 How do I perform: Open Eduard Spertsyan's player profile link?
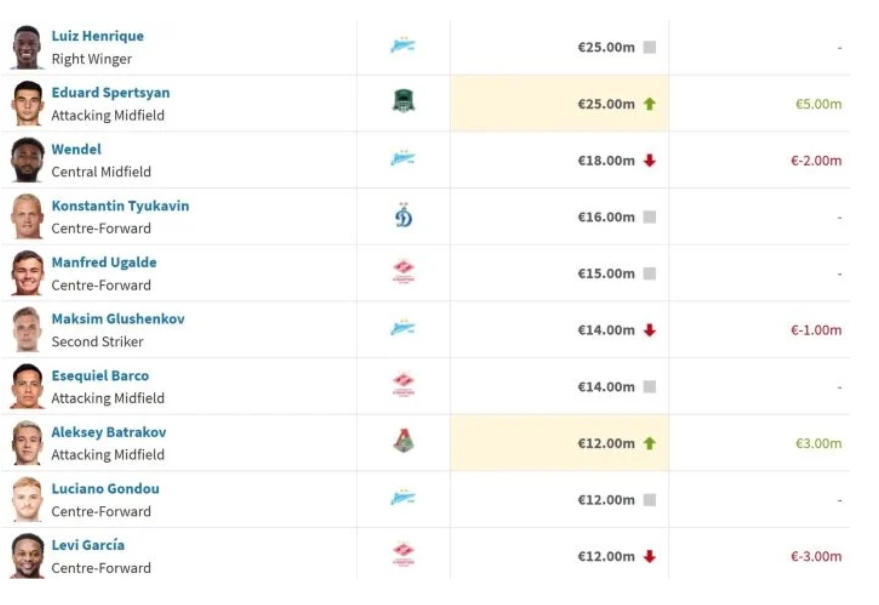pos(110,93)
